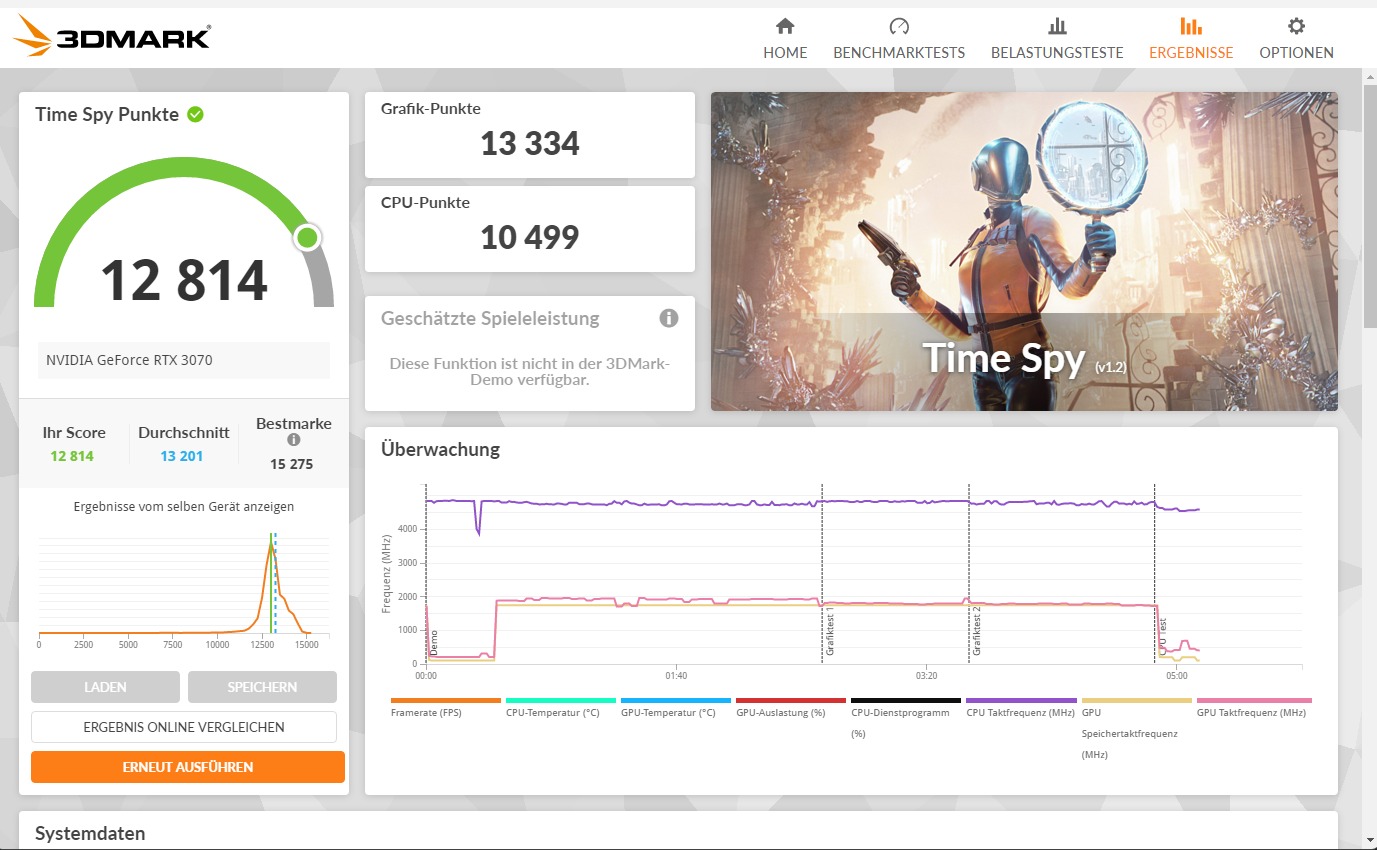The image size is (1377, 850).
Task: Toggle the GPU Taktfrequenz (MHz) legend entry
Action: click(1254, 707)
